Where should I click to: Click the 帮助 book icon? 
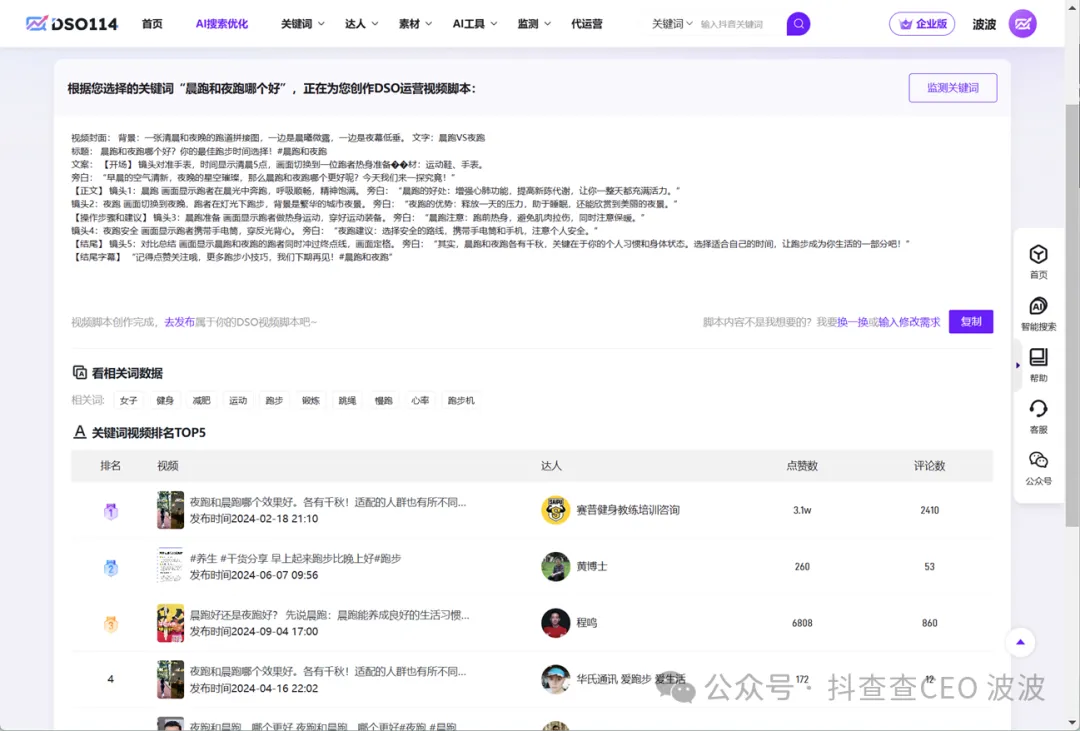pos(1038,358)
